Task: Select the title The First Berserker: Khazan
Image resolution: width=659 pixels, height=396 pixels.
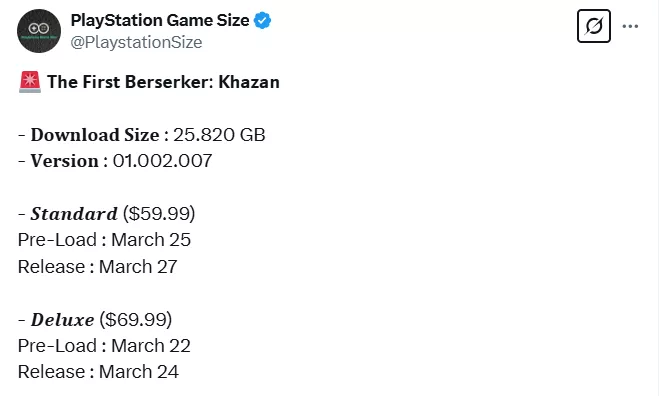Action: coord(163,82)
